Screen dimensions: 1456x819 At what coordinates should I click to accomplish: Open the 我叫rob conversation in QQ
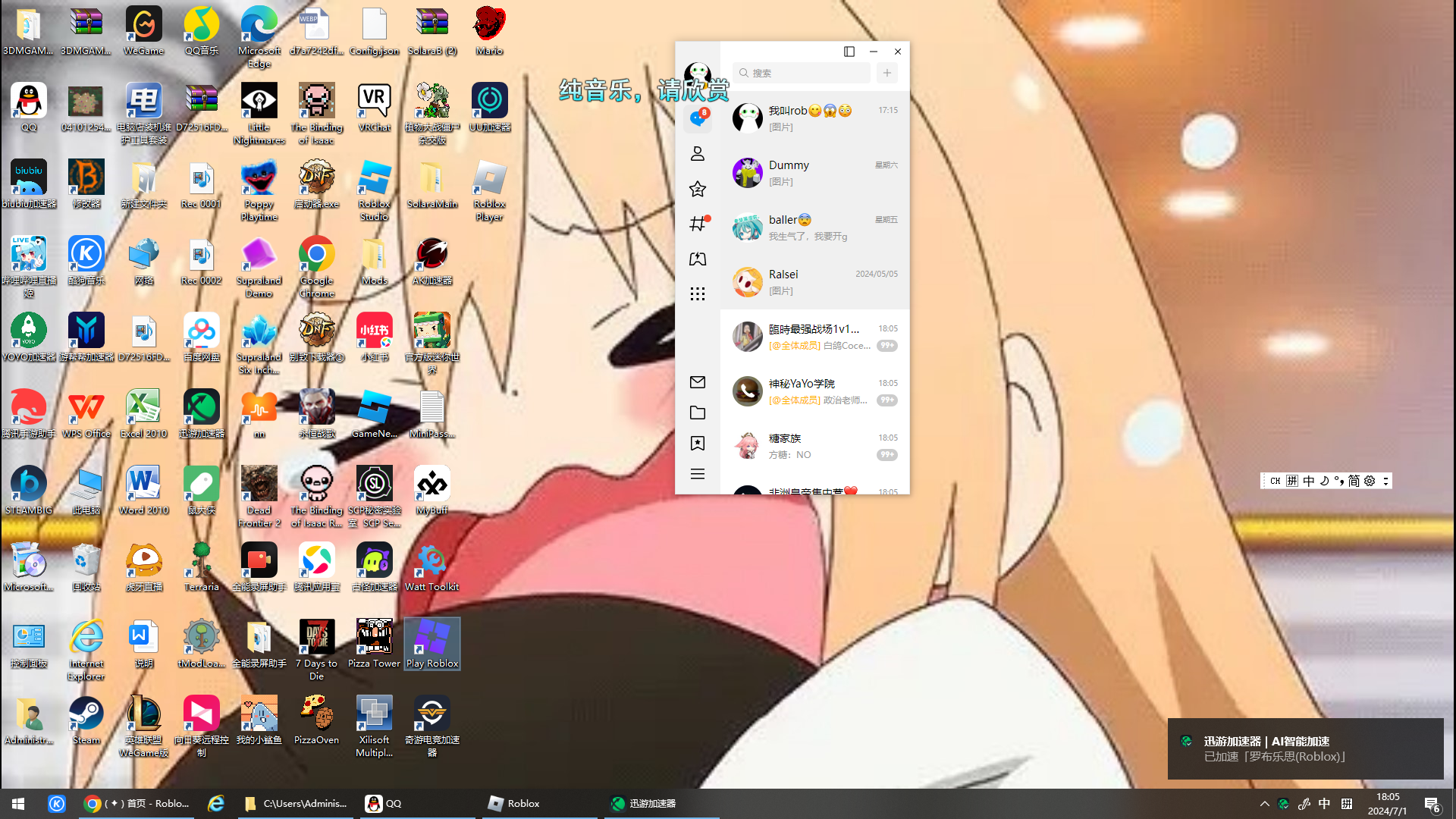pos(815,118)
